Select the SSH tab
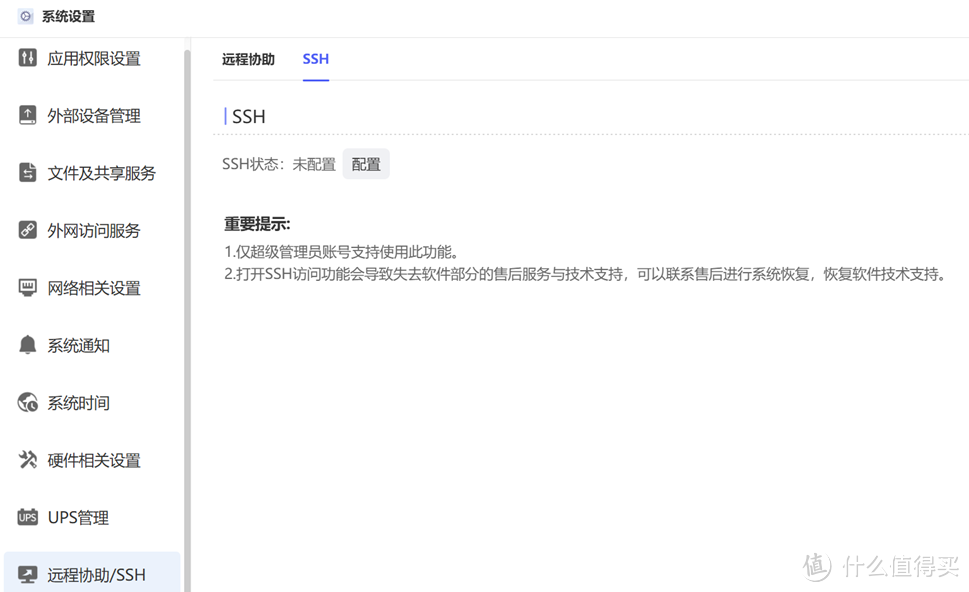Screen dimensions: 969x592 315,59
